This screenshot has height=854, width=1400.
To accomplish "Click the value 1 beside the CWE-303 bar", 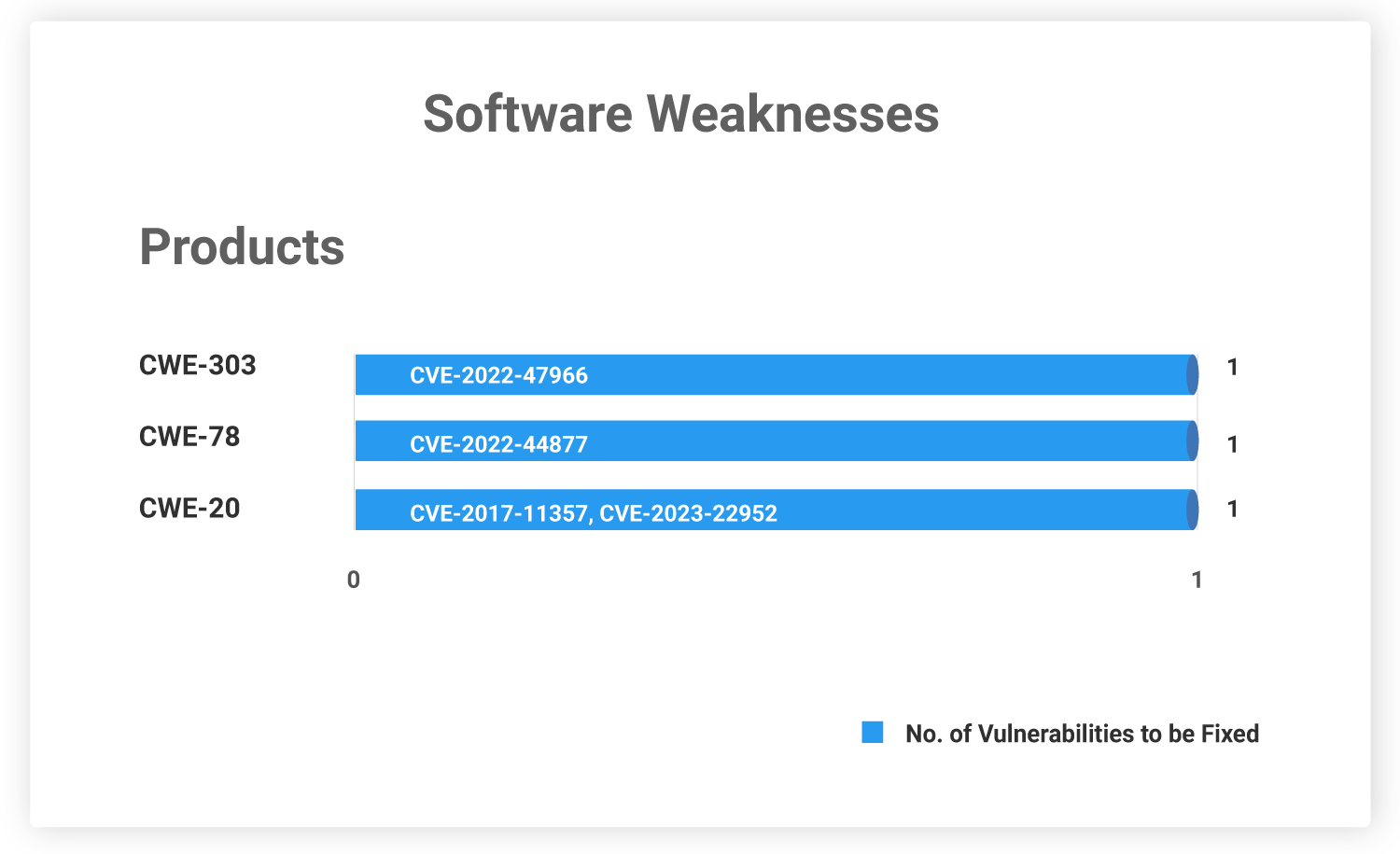I will (x=1232, y=368).
